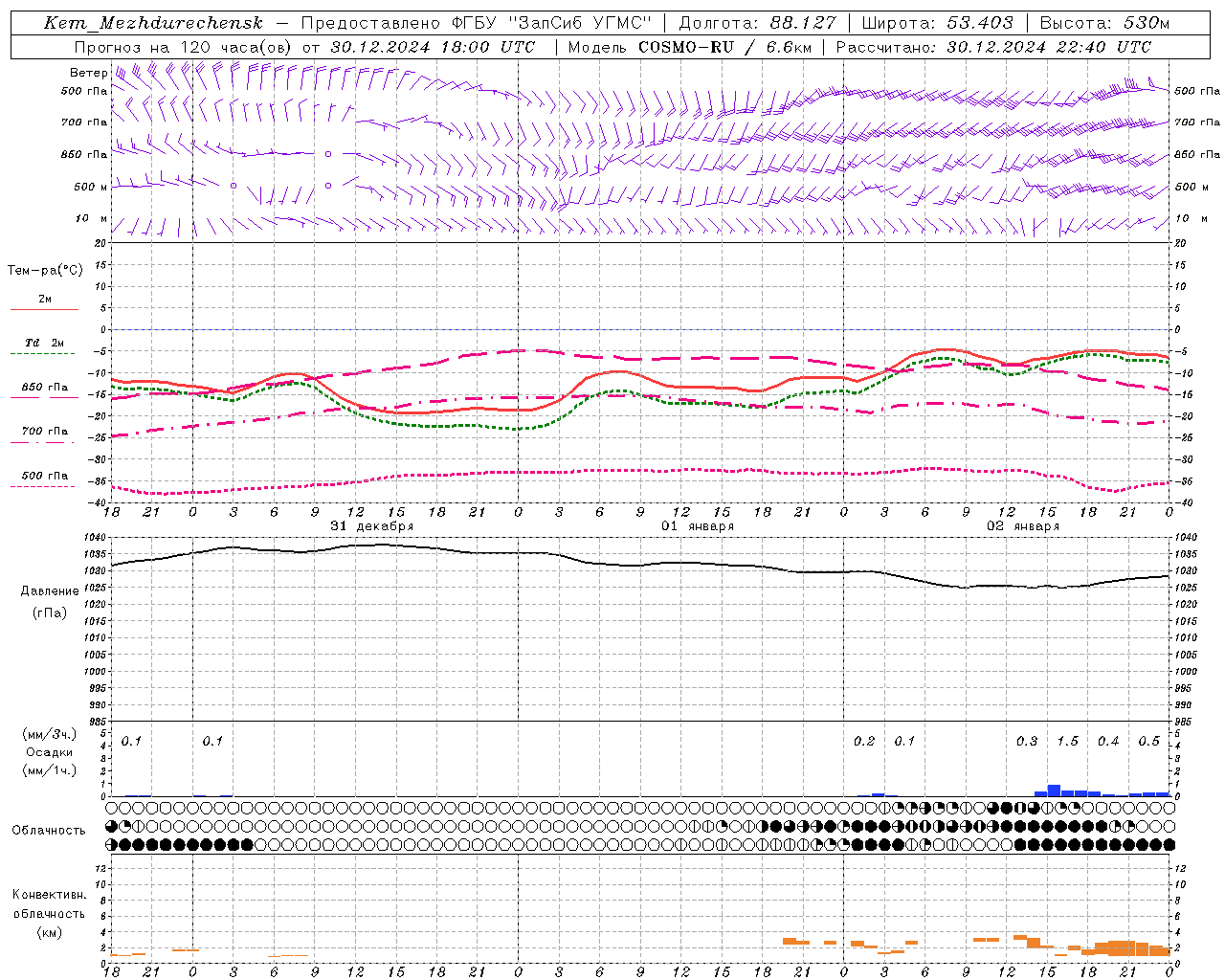The width and height of the screenshot is (1225, 980).
Task: Click the 'Широта: 53.403' latitude value
Action: [x=937, y=23]
